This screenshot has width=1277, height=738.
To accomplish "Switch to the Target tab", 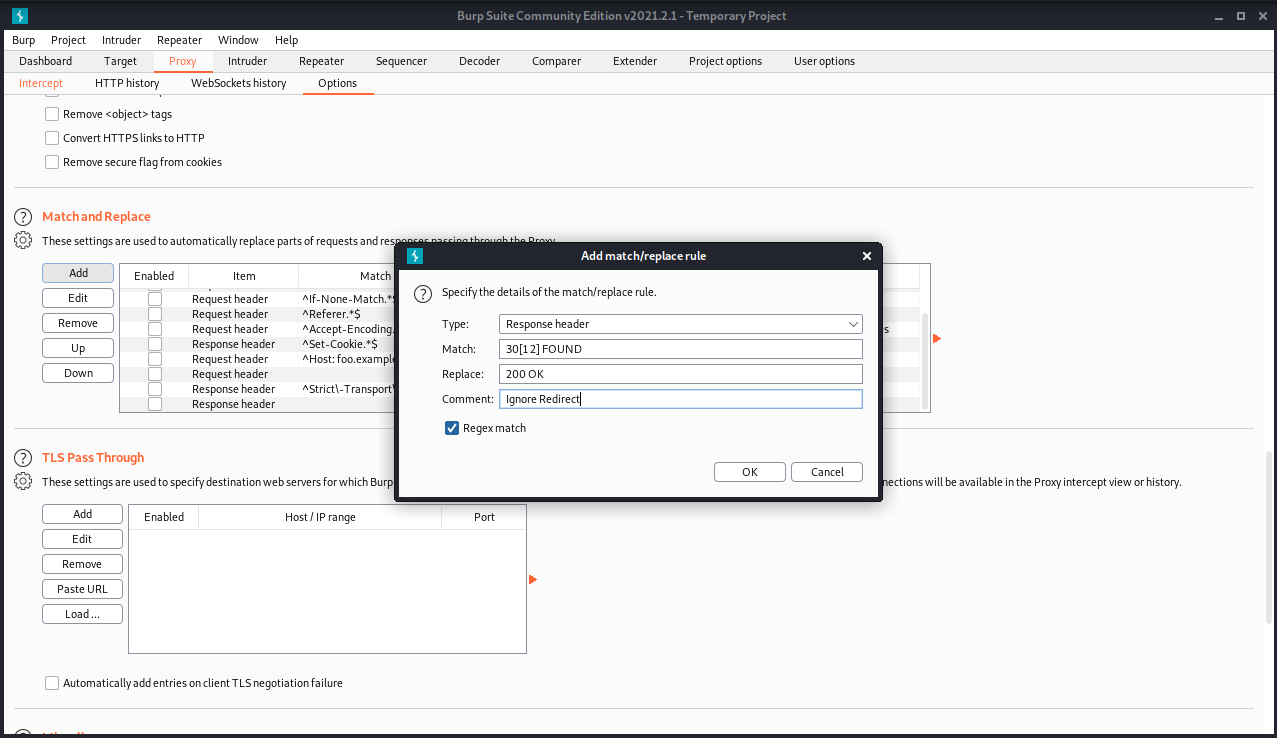I will [121, 61].
